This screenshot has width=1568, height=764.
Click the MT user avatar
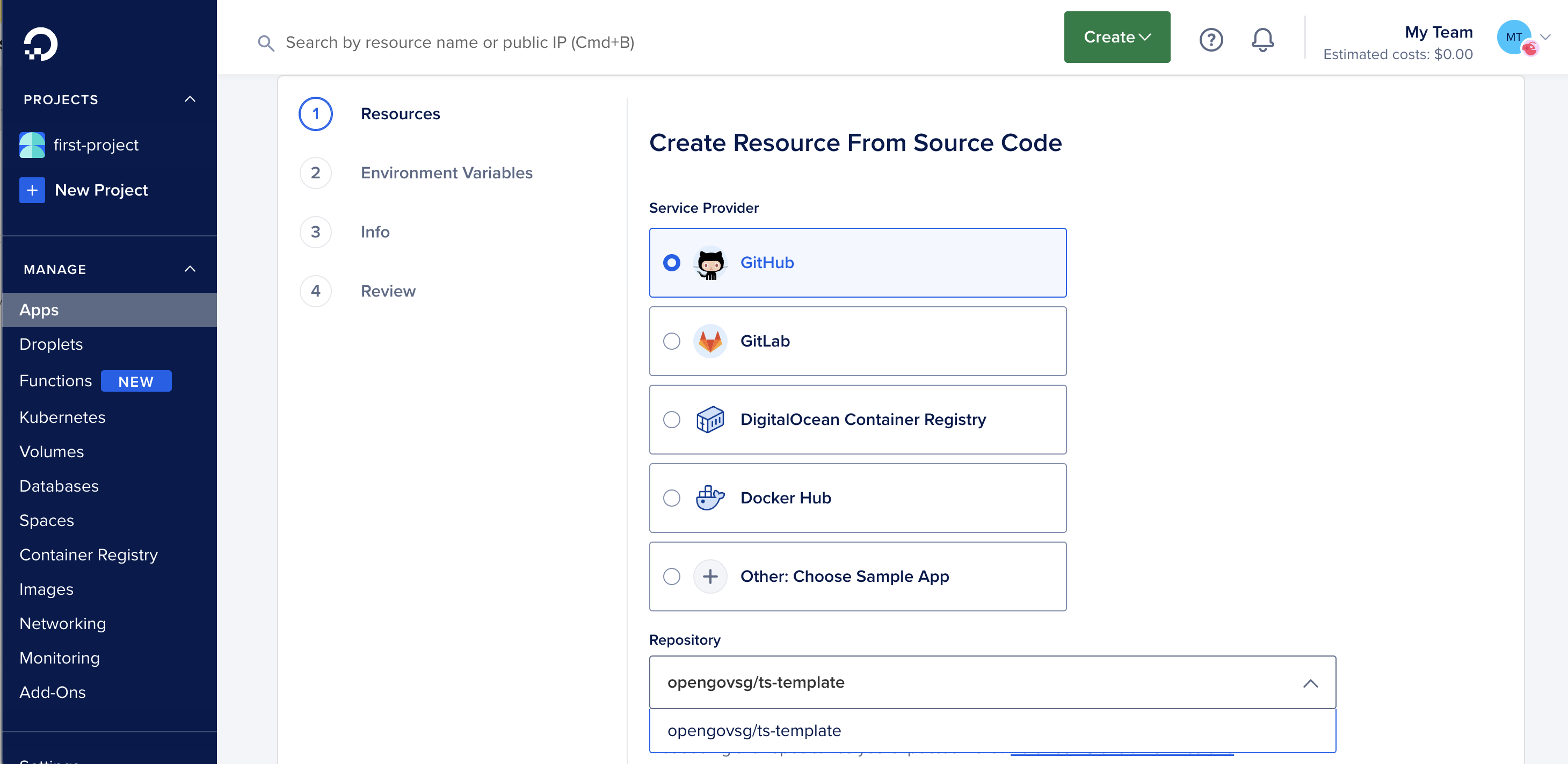point(1514,37)
